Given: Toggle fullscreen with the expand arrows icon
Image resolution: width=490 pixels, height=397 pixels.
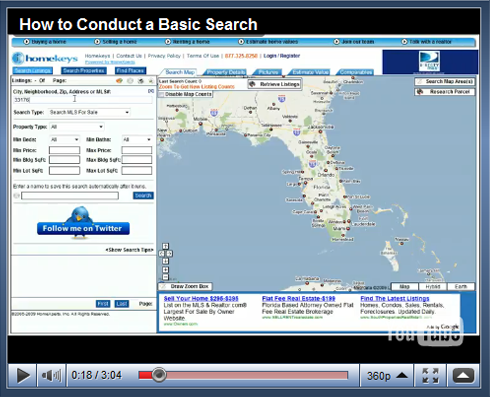Looking at the screenshot, I should [430, 376].
